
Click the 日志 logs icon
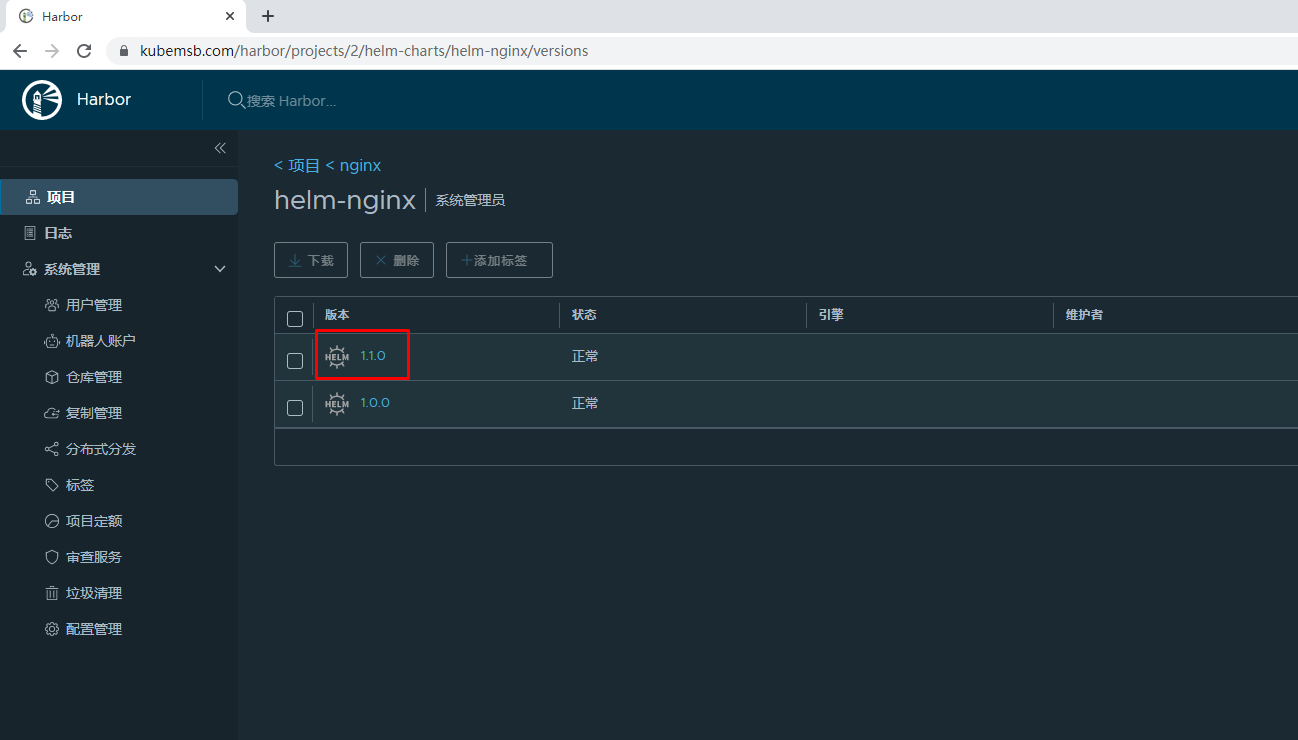tap(30, 233)
